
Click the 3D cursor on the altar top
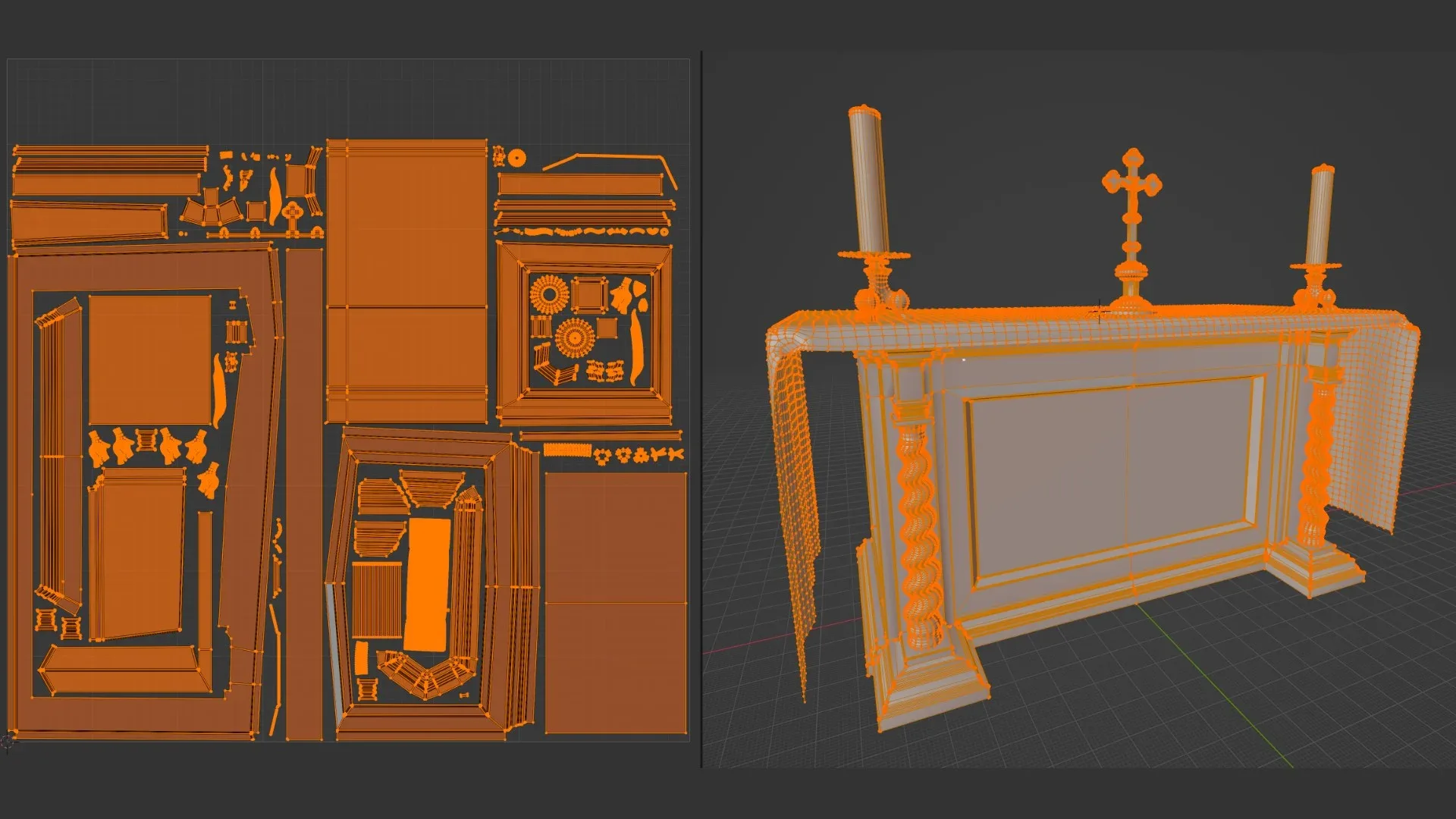[1100, 312]
